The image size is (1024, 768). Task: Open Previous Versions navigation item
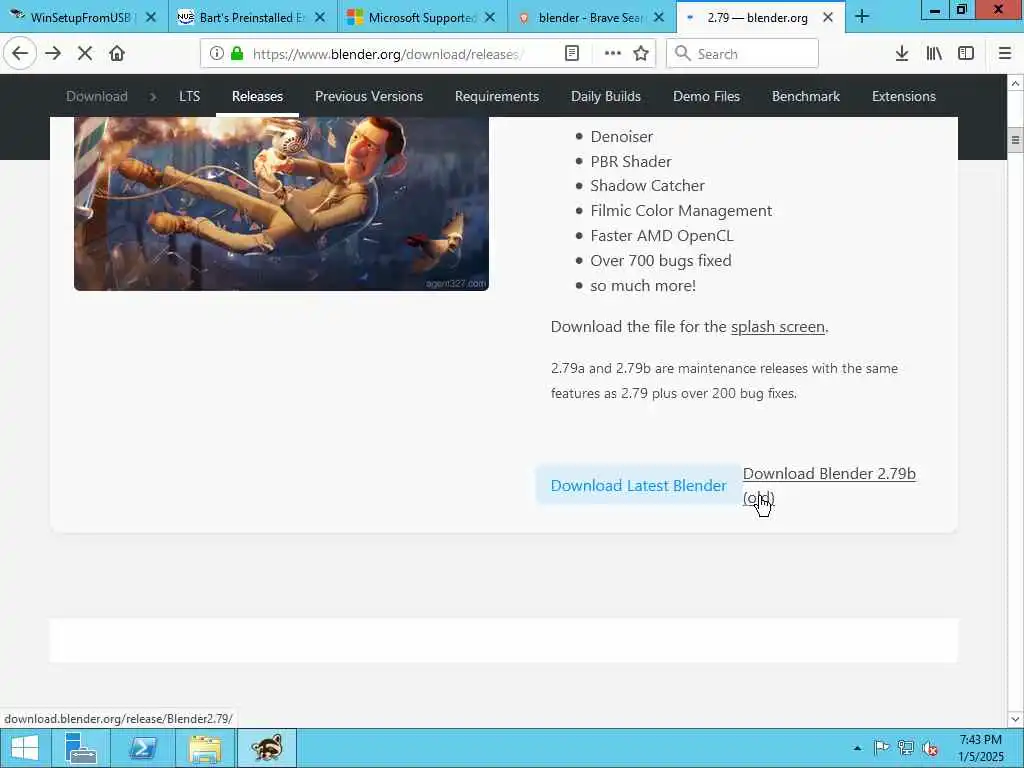click(x=369, y=96)
